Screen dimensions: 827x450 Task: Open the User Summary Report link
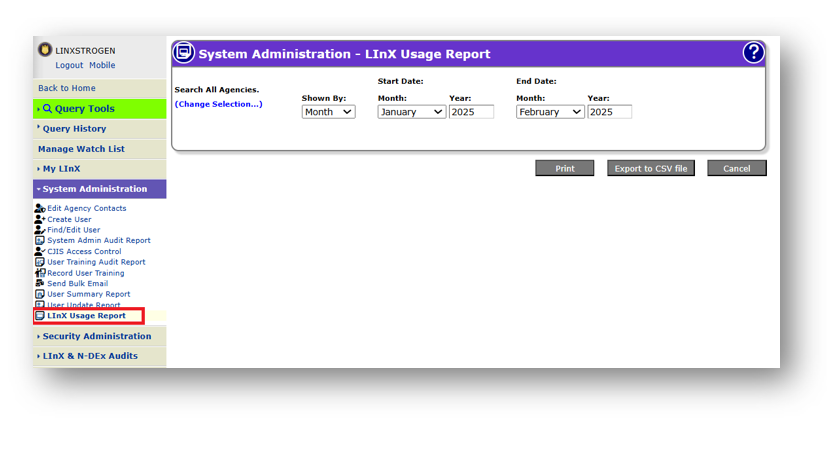point(89,294)
